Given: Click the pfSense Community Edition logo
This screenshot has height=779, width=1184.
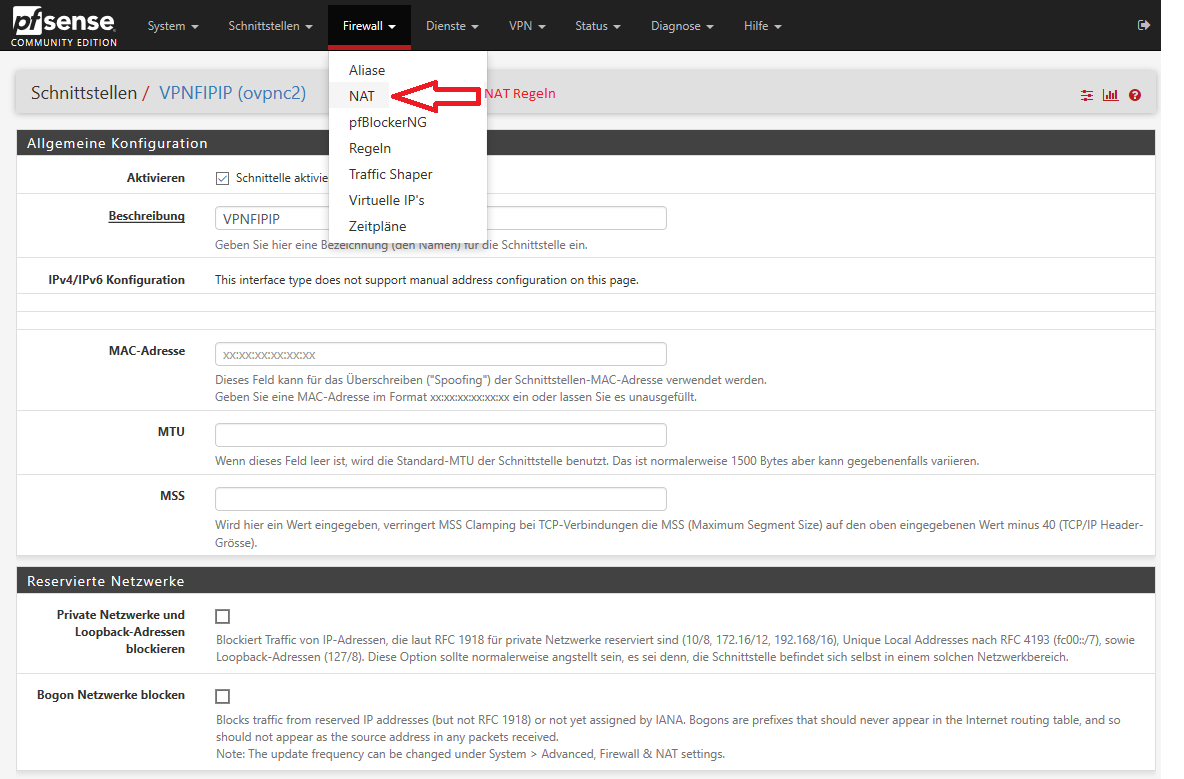Looking at the screenshot, I should click(x=64, y=27).
